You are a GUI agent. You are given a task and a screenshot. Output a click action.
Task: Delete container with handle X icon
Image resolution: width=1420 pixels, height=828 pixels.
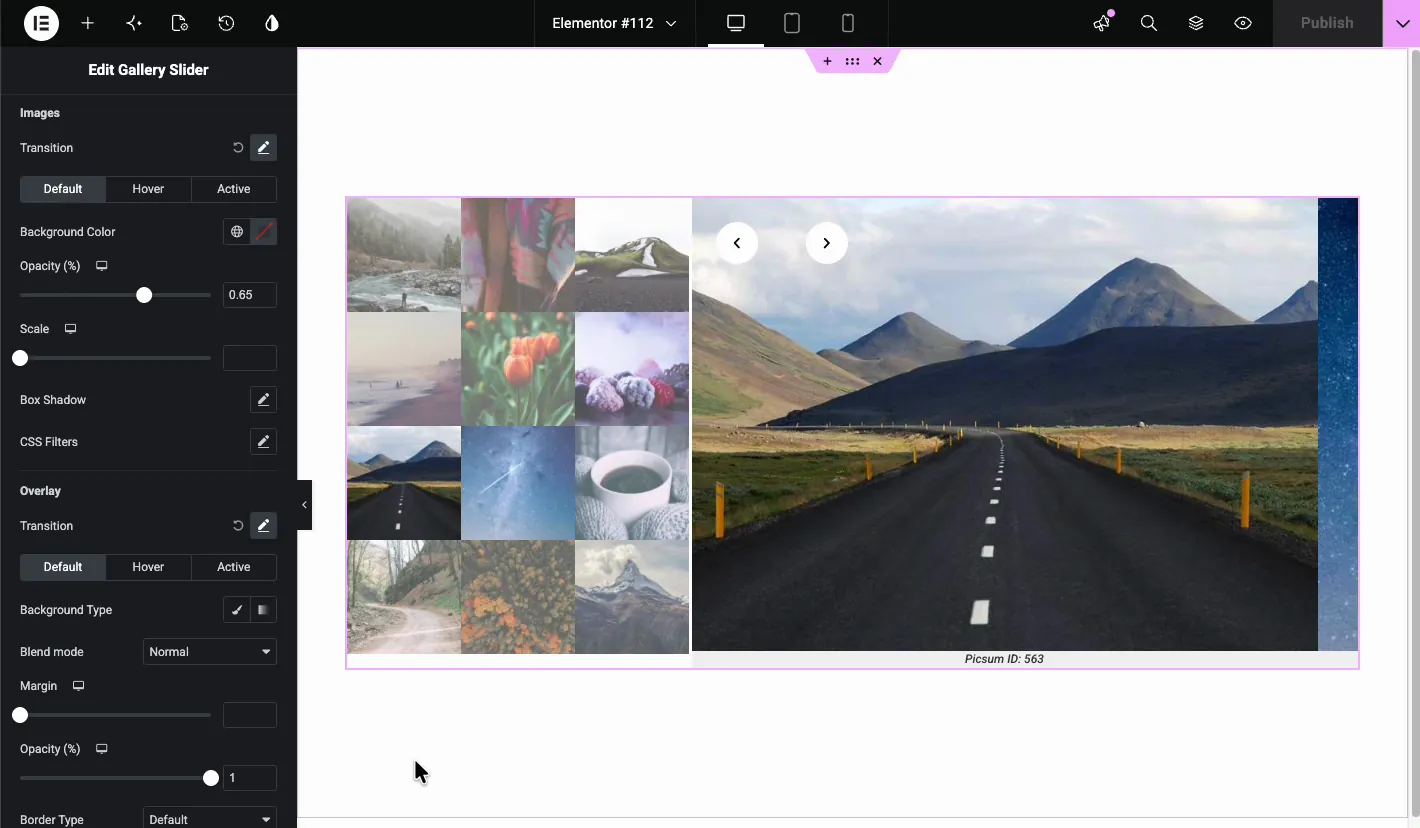(877, 61)
